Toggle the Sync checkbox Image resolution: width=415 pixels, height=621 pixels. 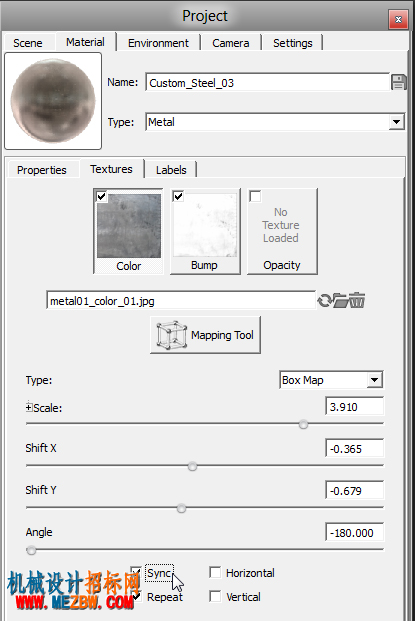tap(135, 572)
